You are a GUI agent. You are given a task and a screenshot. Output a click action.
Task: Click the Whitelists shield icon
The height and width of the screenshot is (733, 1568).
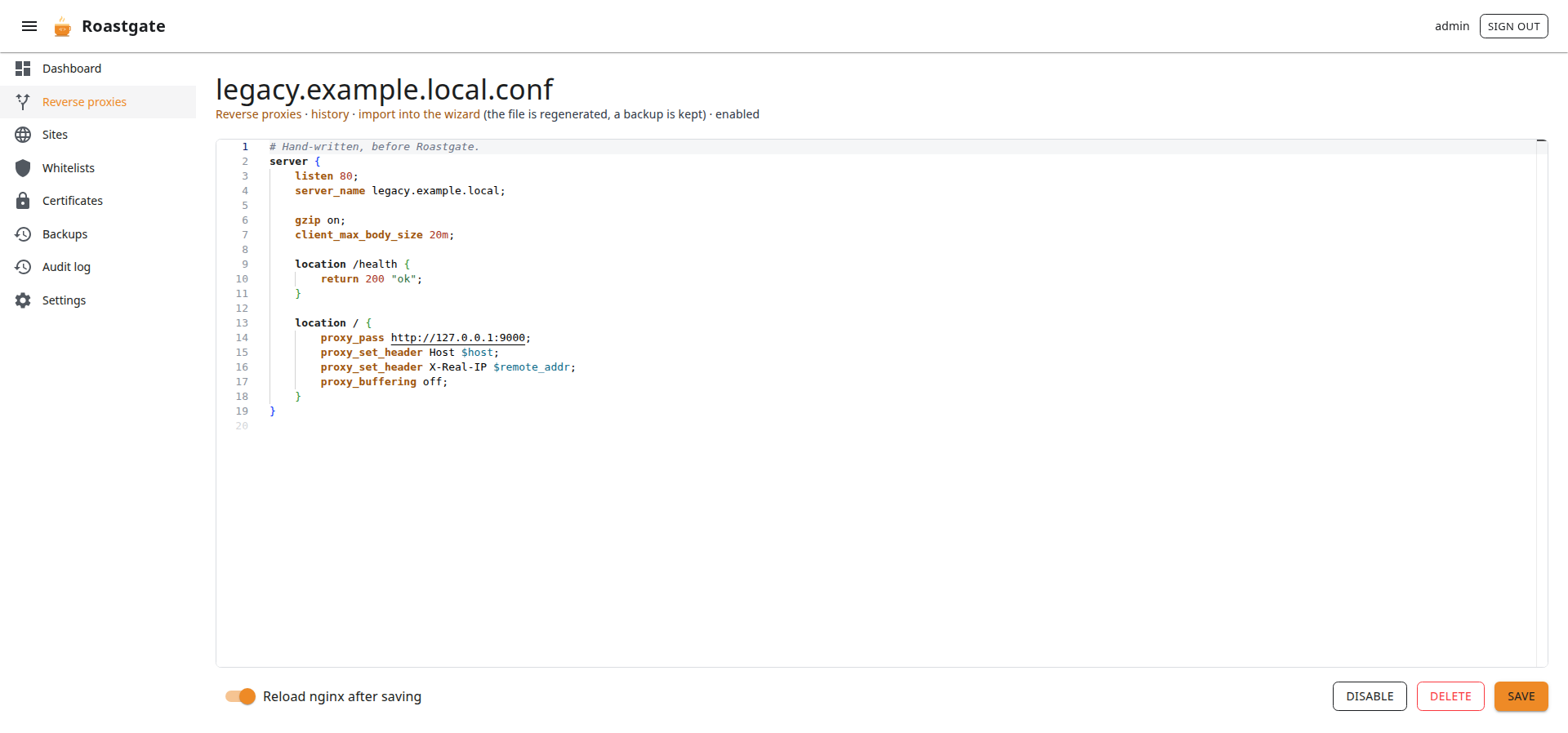pos(23,168)
